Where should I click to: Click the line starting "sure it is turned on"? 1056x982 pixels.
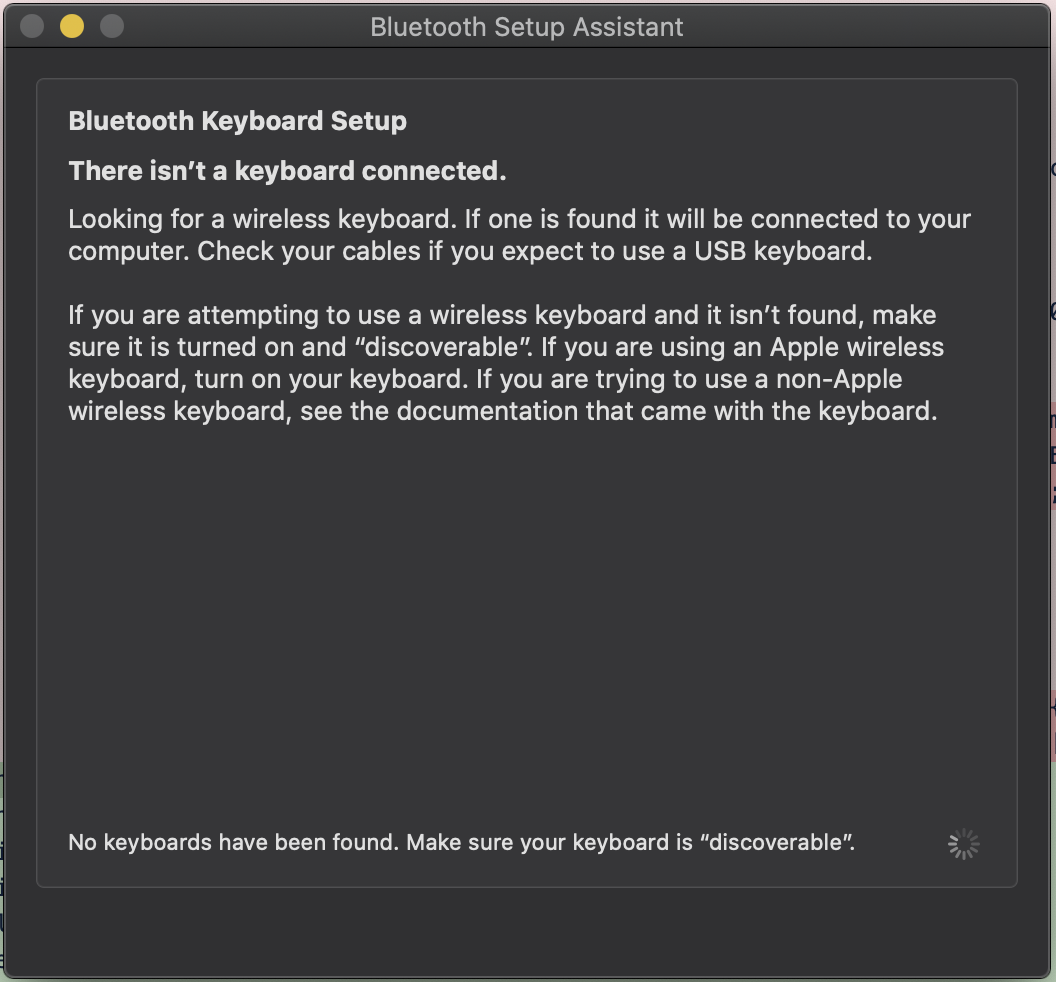point(506,348)
